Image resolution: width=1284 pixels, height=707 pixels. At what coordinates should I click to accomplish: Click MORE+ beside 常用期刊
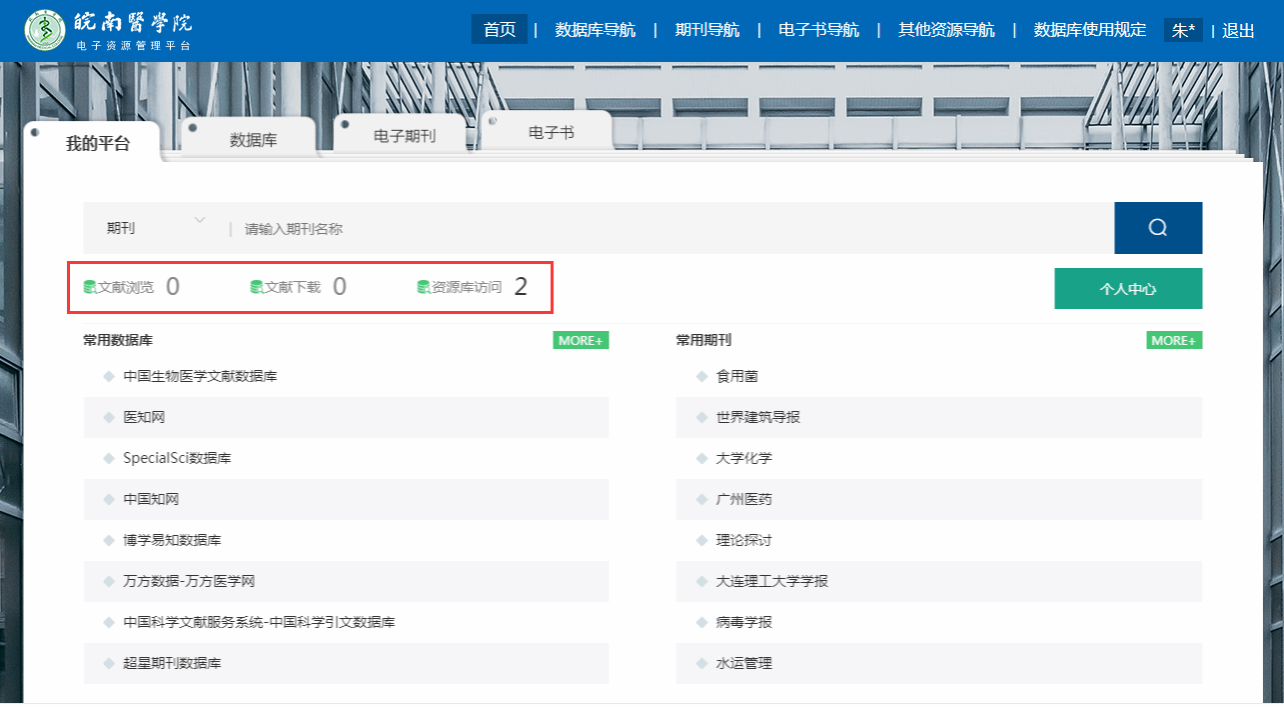point(1174,341)
